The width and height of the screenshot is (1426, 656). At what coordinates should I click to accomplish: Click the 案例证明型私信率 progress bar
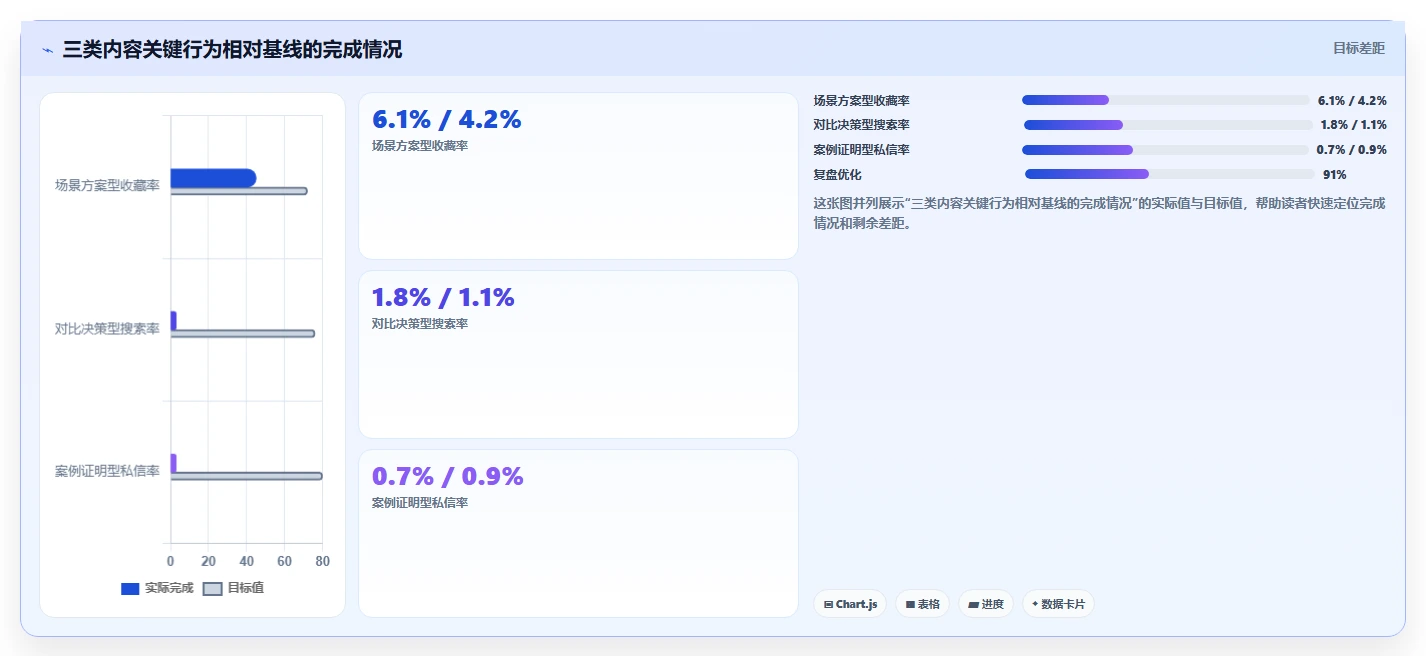[x=1165, y=150]
